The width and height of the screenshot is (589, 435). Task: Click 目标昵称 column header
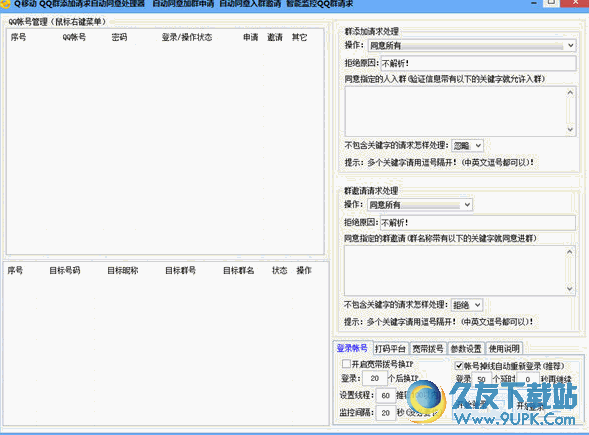pyautogui.click(x=123, y=270)
